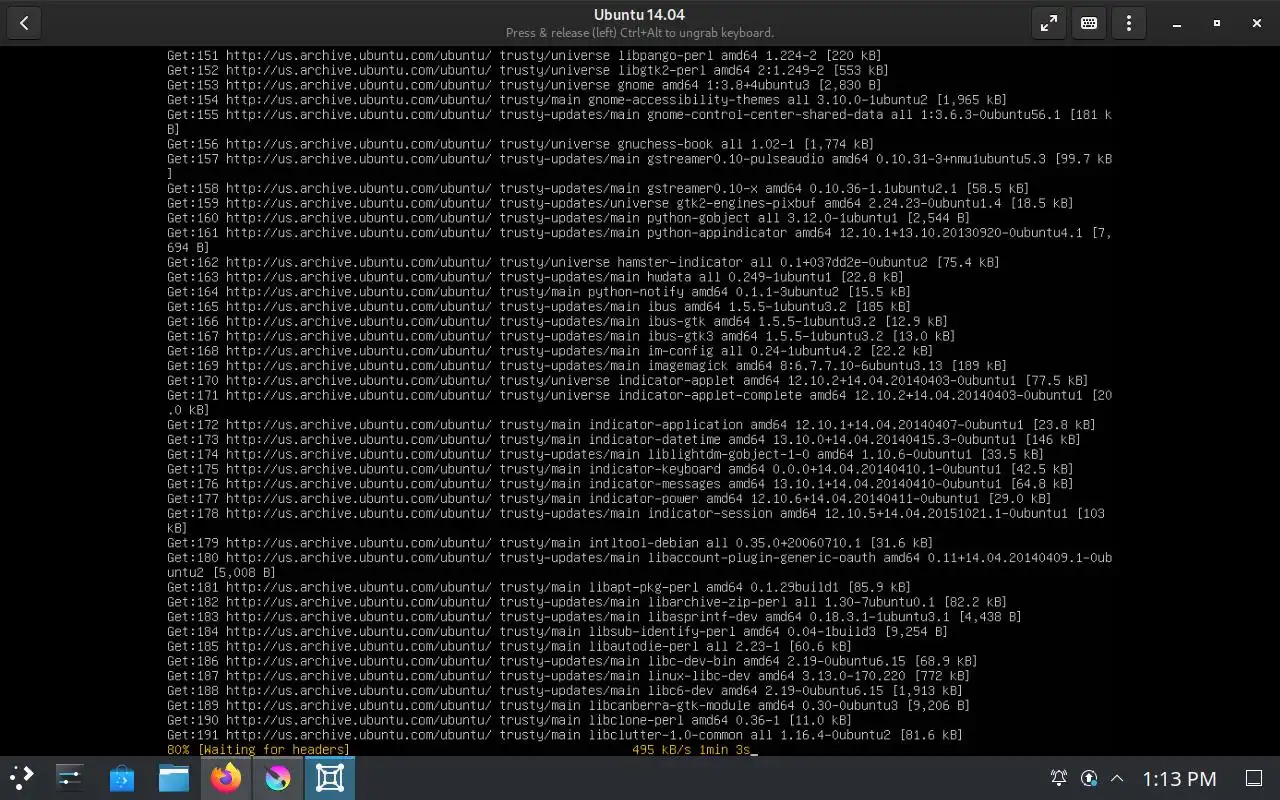Click the '495 kB/s 1min 3s' download rate
Viewport: 1280px width, 800px height.
pyautogui.click(x=691, y=750)
